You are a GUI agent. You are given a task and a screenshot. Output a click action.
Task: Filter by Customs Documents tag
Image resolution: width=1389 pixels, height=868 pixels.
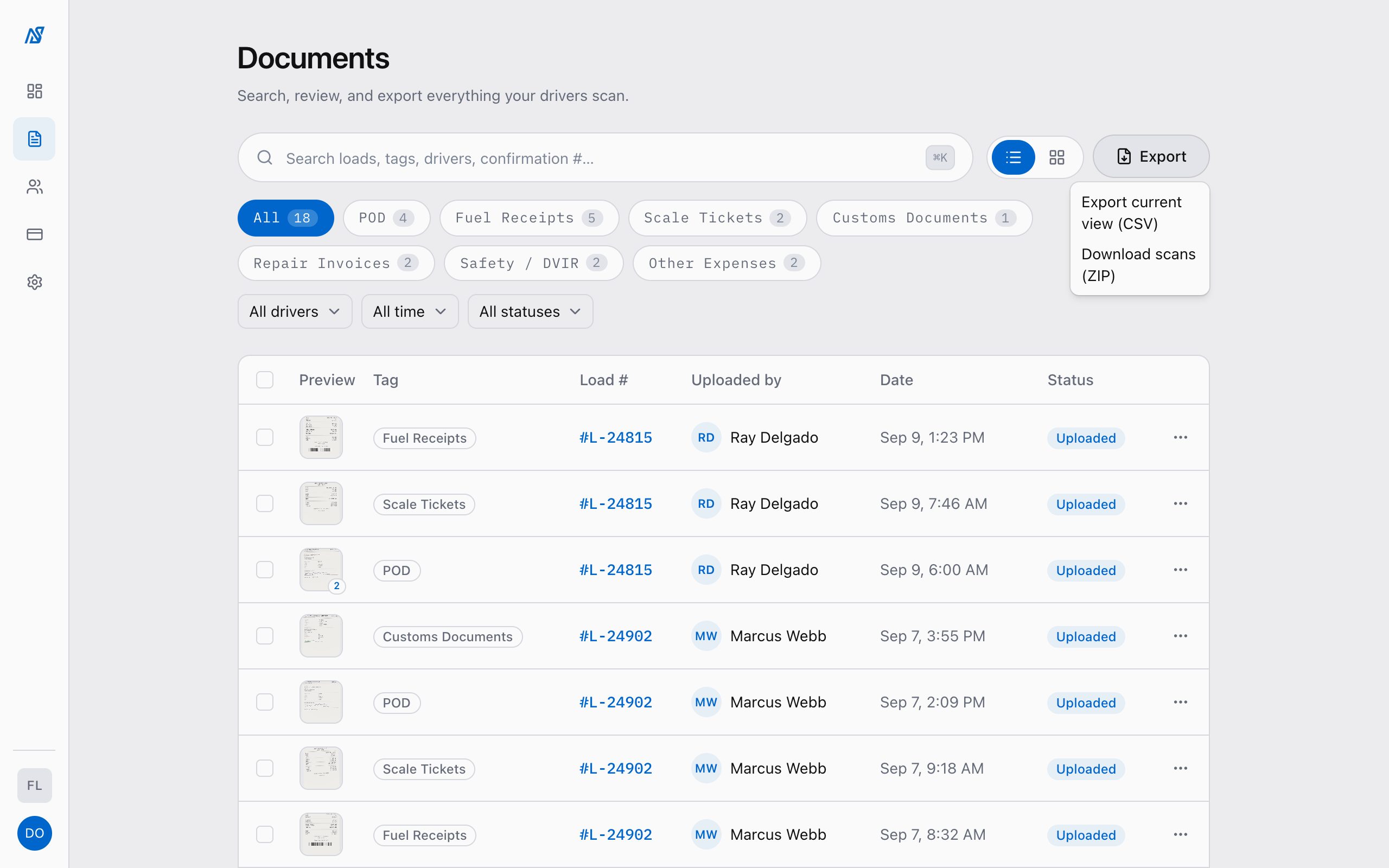[x=924, y=218]
